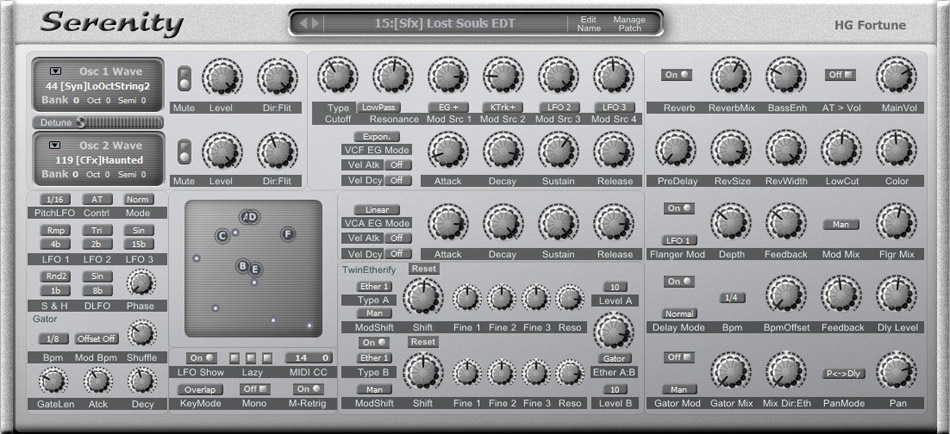The image size is (950, 434).
Task: Open the Osc 2 Wave dropdown arrow
Action: [55, 145]
